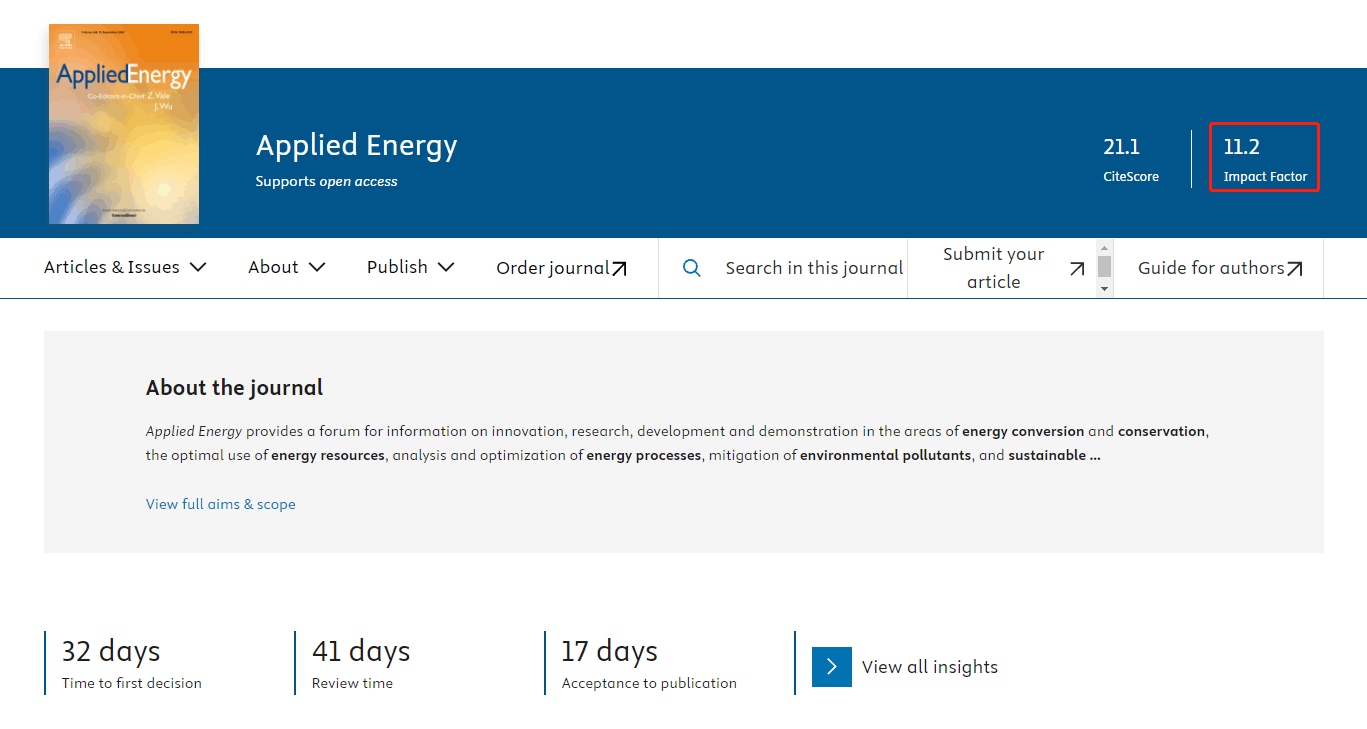Click Submit your article
The height and width of the screenshot is (729, 1367).
[x=993, y=268]
